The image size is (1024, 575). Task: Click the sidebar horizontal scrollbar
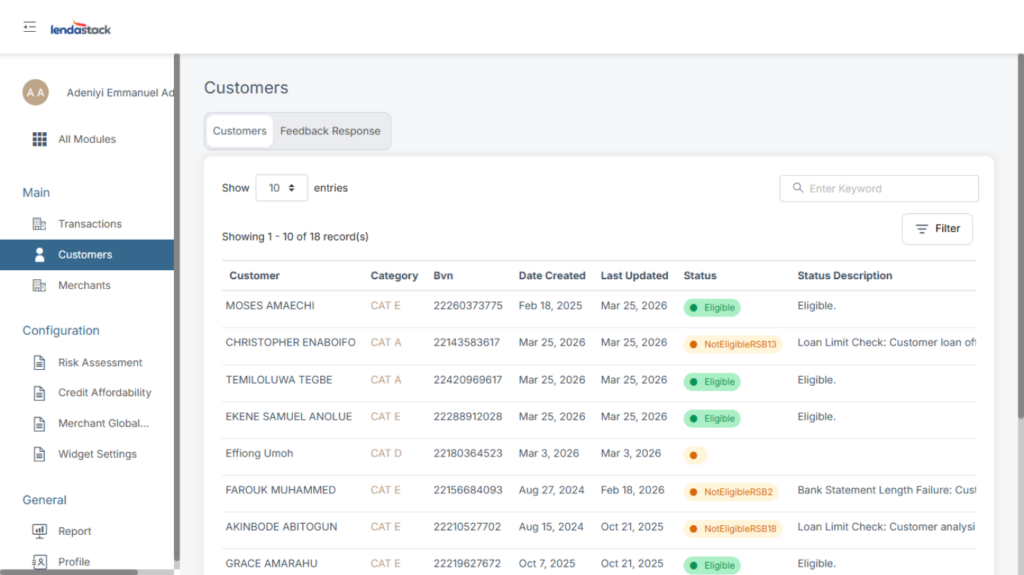tap(68, 572)
